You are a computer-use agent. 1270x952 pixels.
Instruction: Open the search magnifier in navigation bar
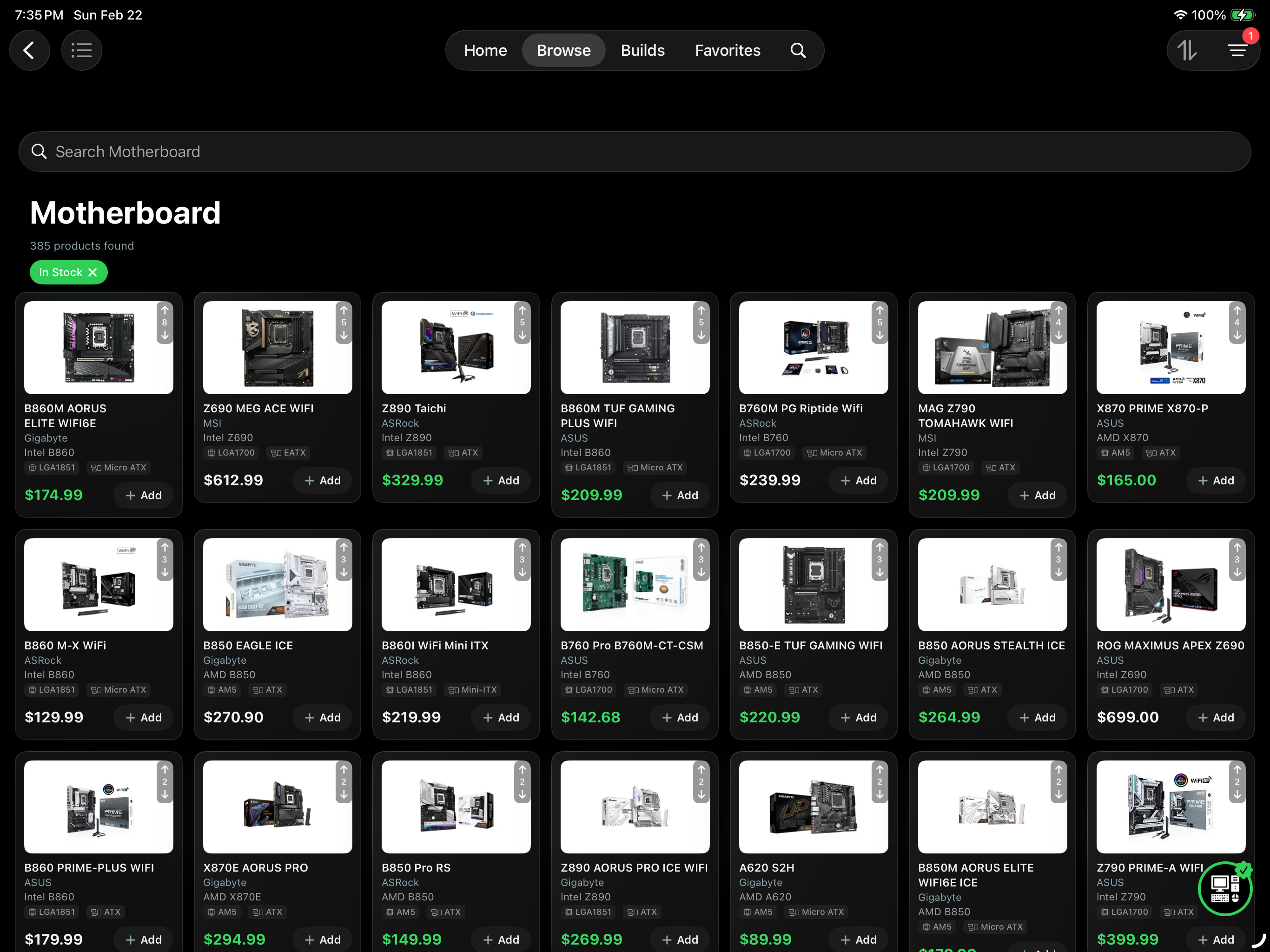click(798, 51)
